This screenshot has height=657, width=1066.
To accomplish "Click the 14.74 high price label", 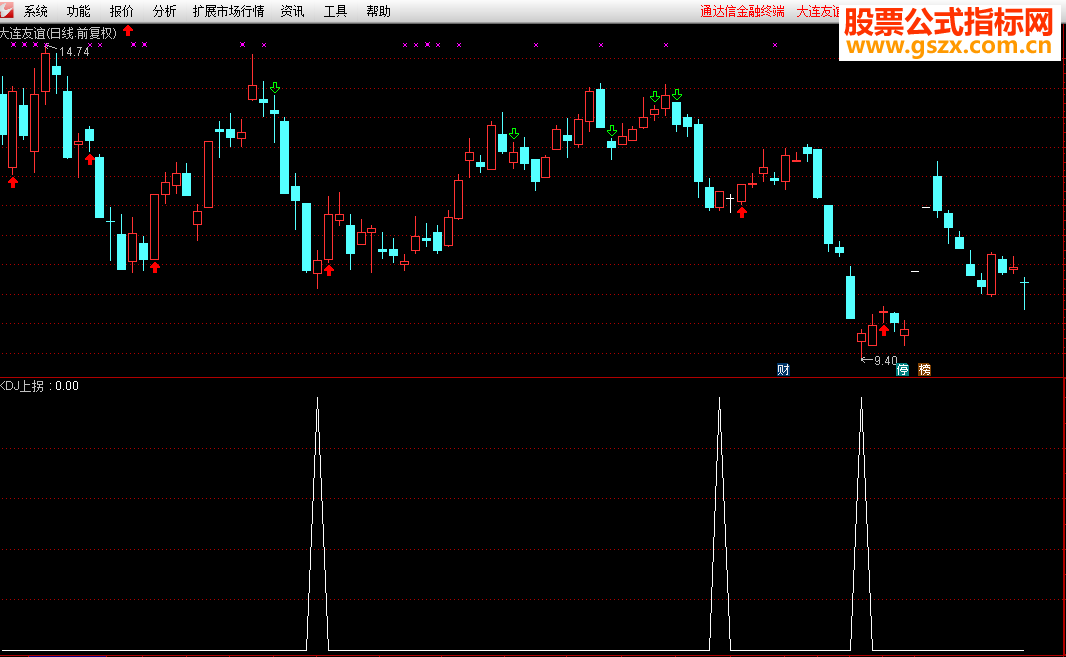I will [74, 52].
